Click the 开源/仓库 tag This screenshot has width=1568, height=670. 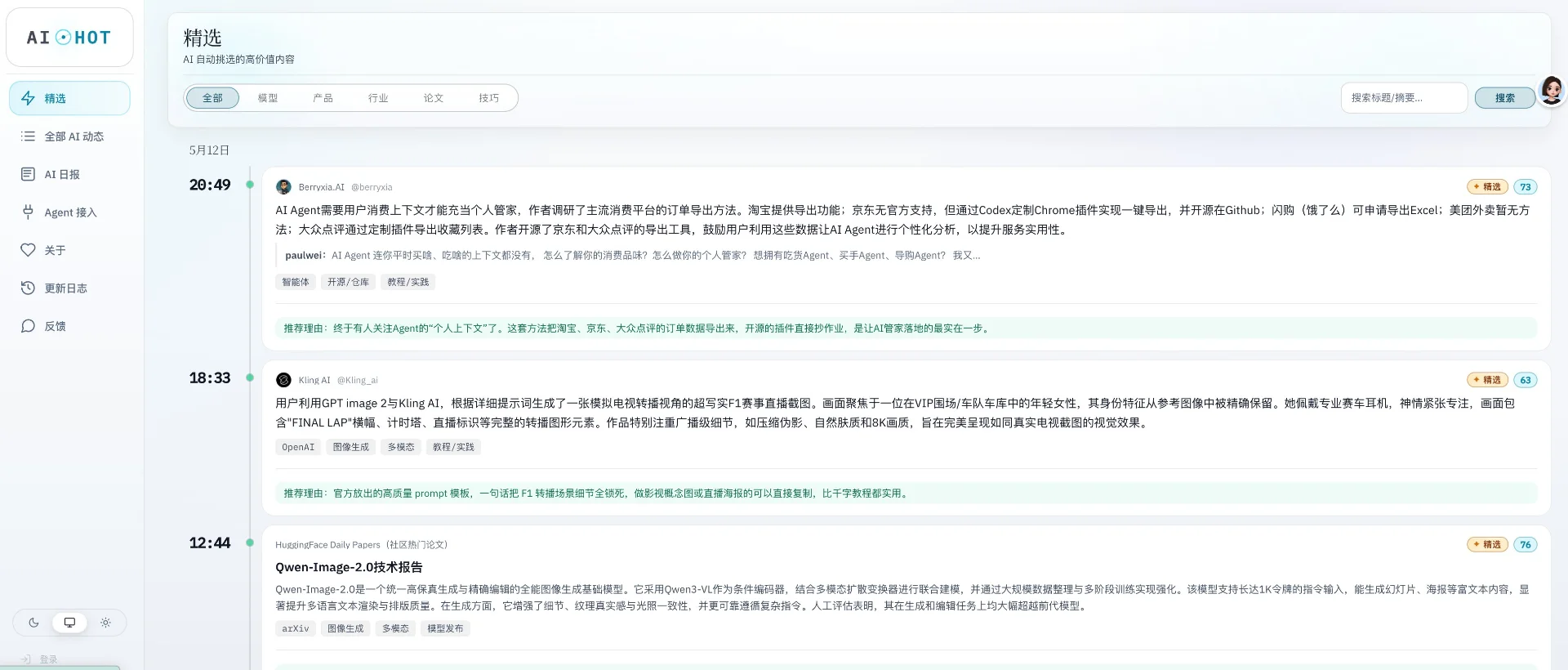click(348, 282)
